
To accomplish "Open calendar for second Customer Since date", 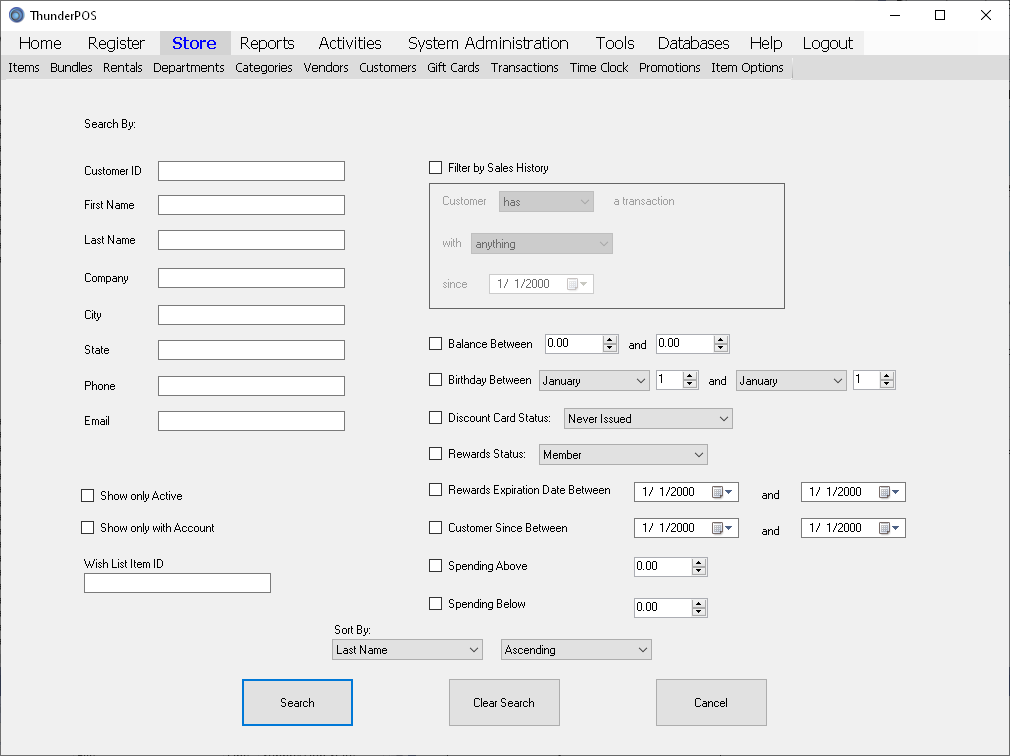I will (889, 528).
